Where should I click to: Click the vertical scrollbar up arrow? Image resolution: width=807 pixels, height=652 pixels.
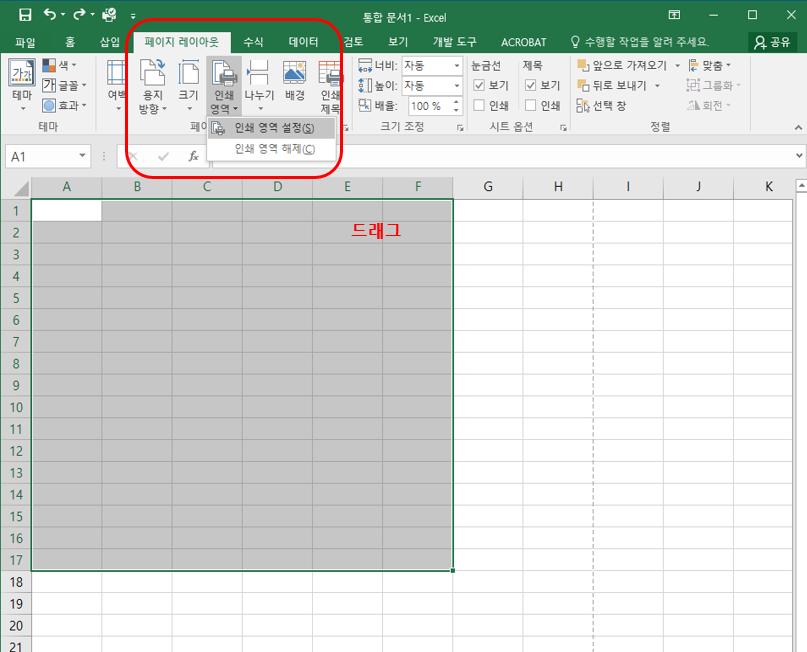801,185
